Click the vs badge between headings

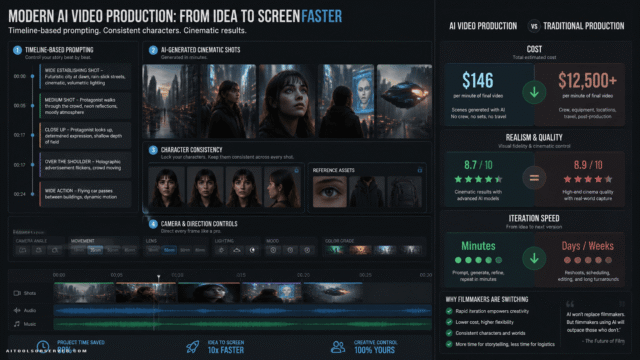click(x=534, y=26)
